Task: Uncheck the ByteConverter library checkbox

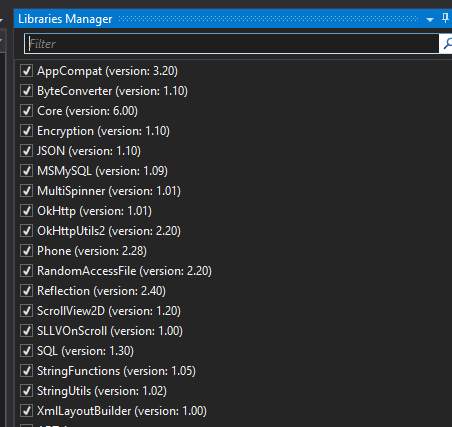Action: coord(26,91)
